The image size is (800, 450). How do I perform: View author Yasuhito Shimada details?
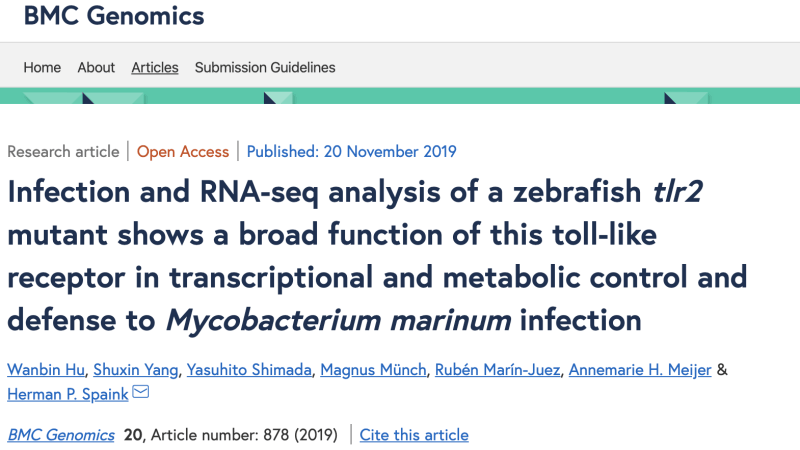point(249,369)
